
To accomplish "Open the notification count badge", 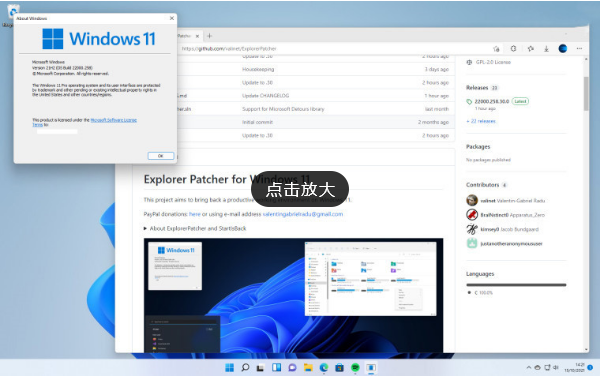I will coord(590,367).
